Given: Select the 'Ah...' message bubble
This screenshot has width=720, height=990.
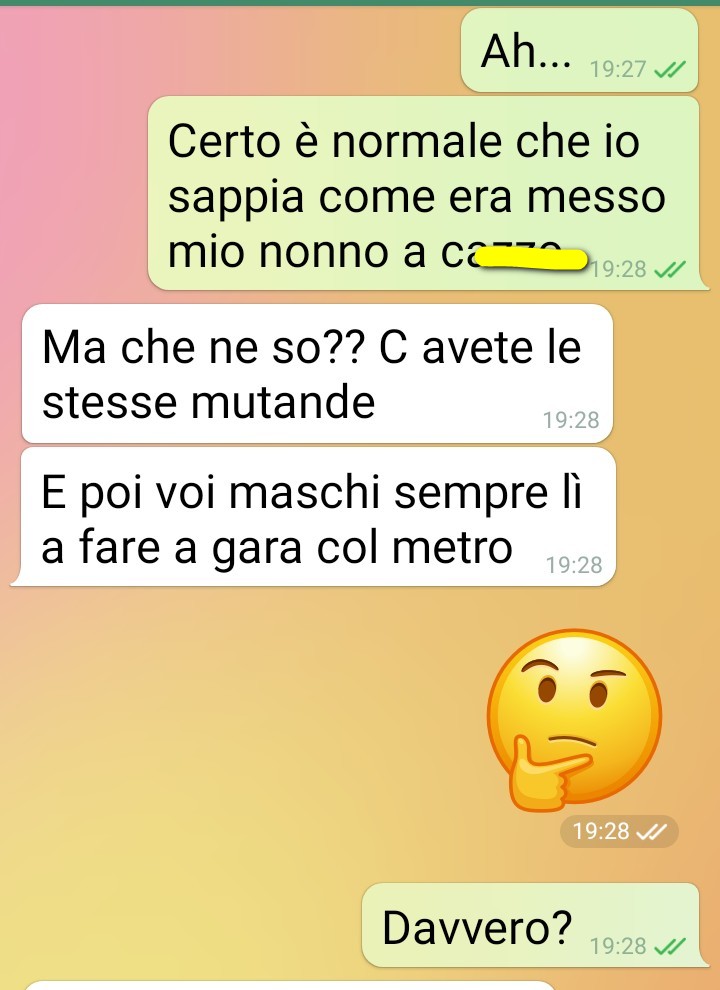Looking at the screenshot, I should coord(580,51).
